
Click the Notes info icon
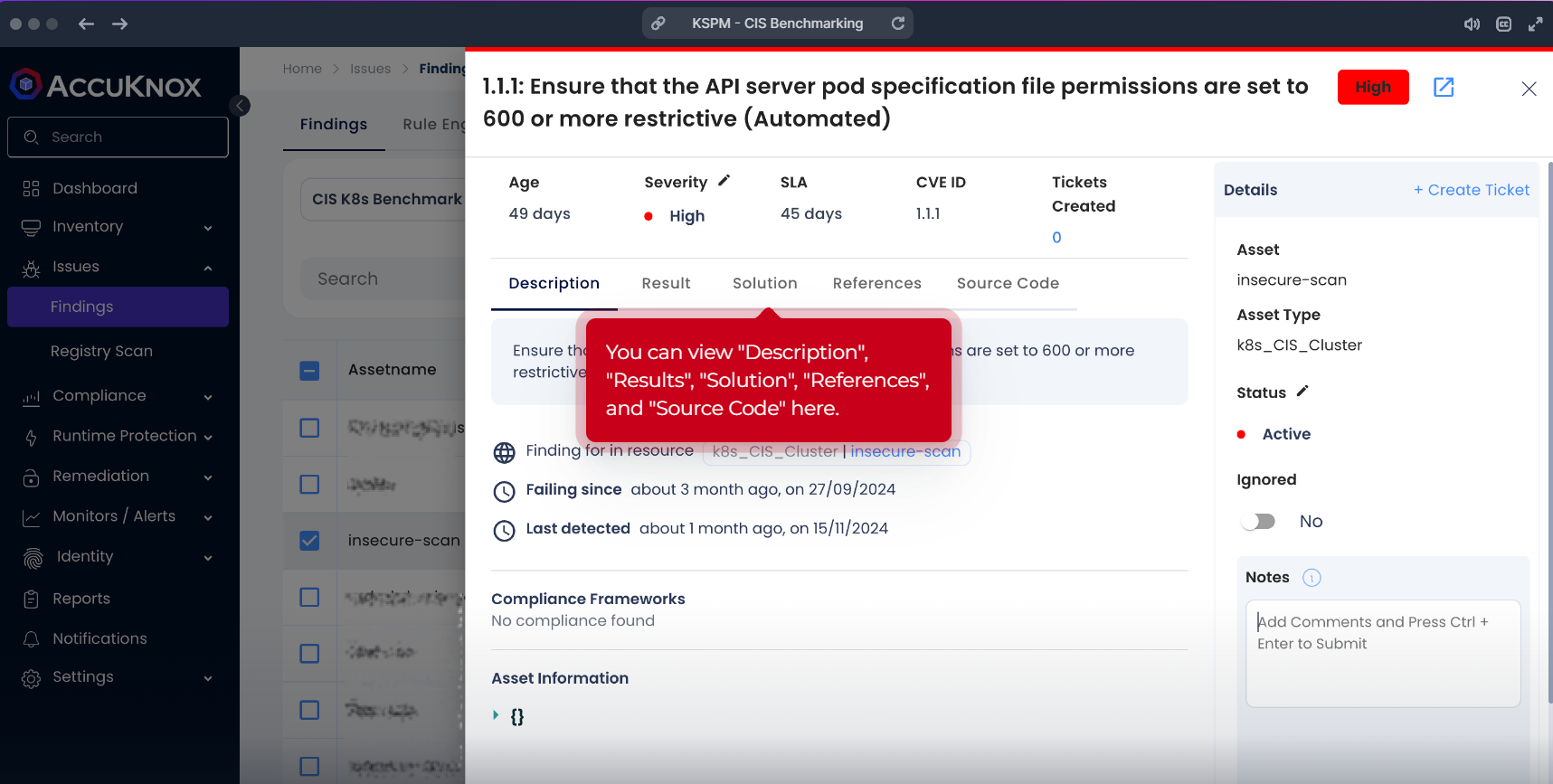1312,578
